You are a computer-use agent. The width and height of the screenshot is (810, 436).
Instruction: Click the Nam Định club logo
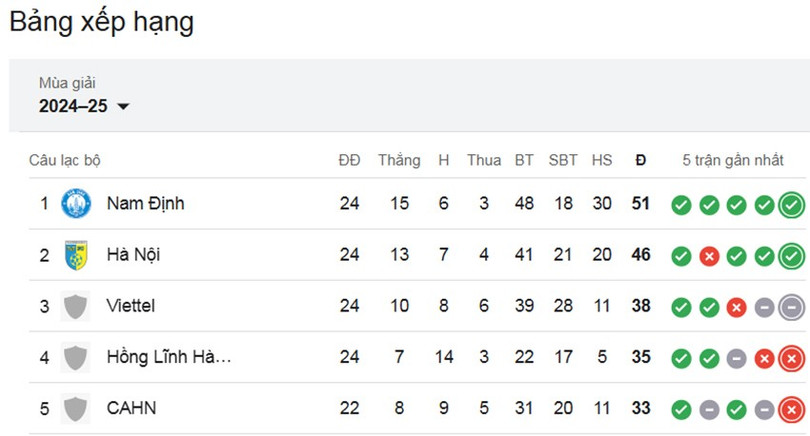click(x=76, y=203)
